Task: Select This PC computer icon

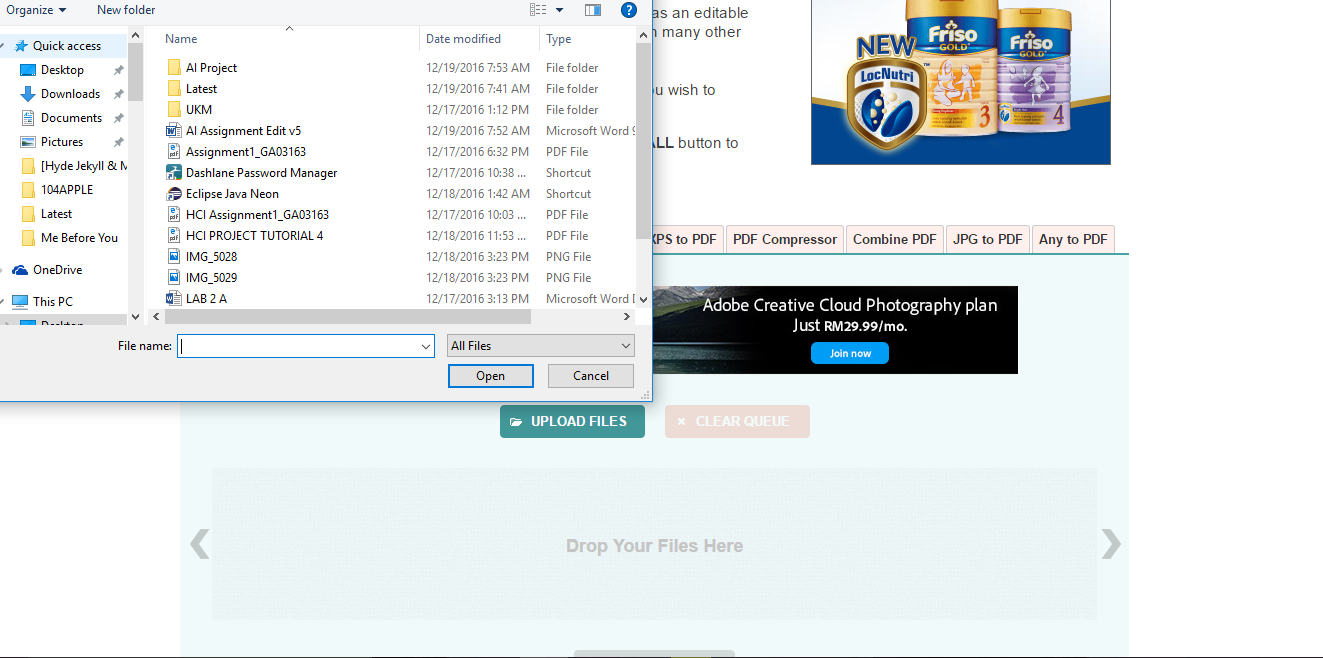Action: click(20, 301)
